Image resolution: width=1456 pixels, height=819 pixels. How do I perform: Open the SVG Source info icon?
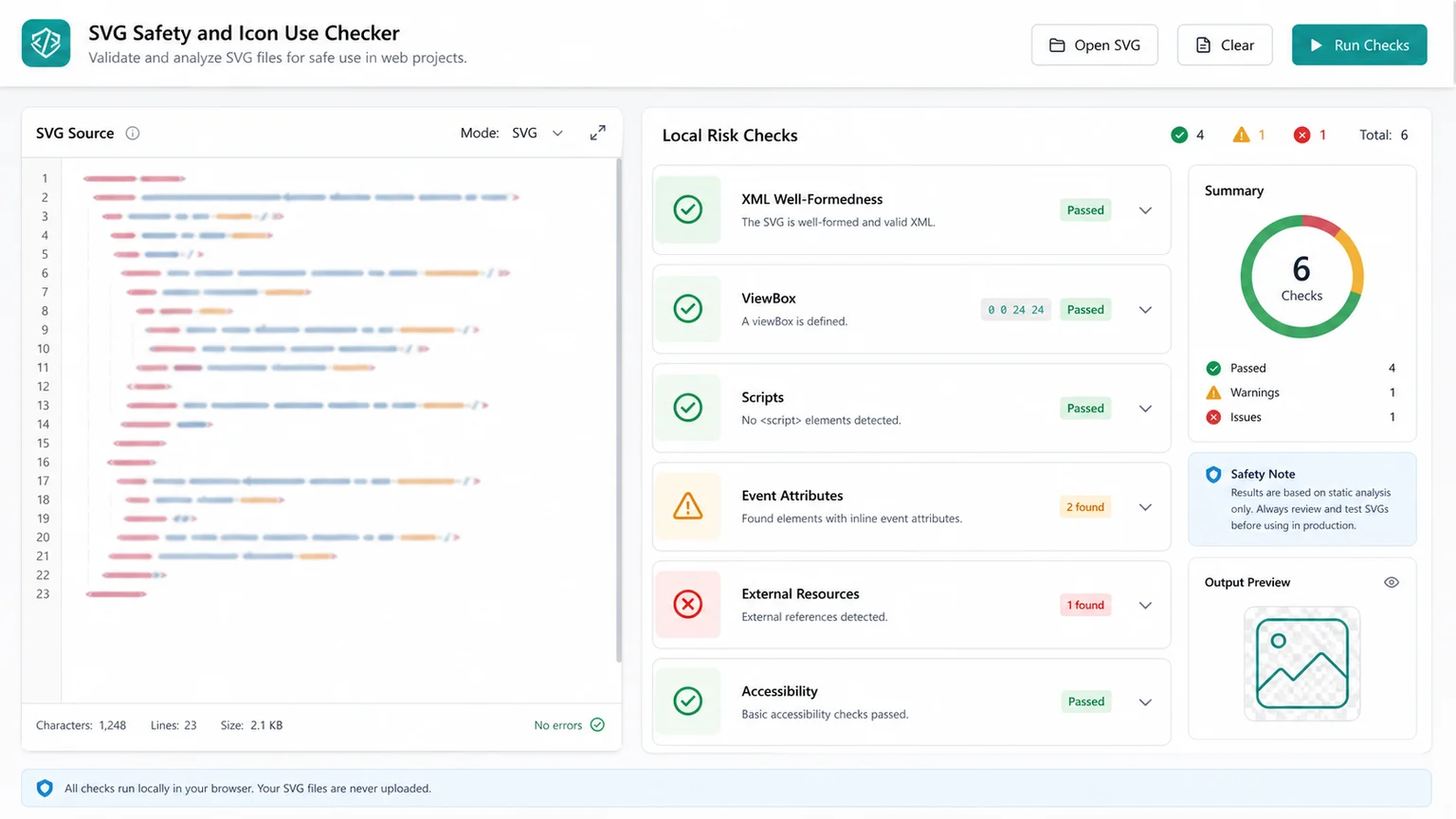(133, 134)
